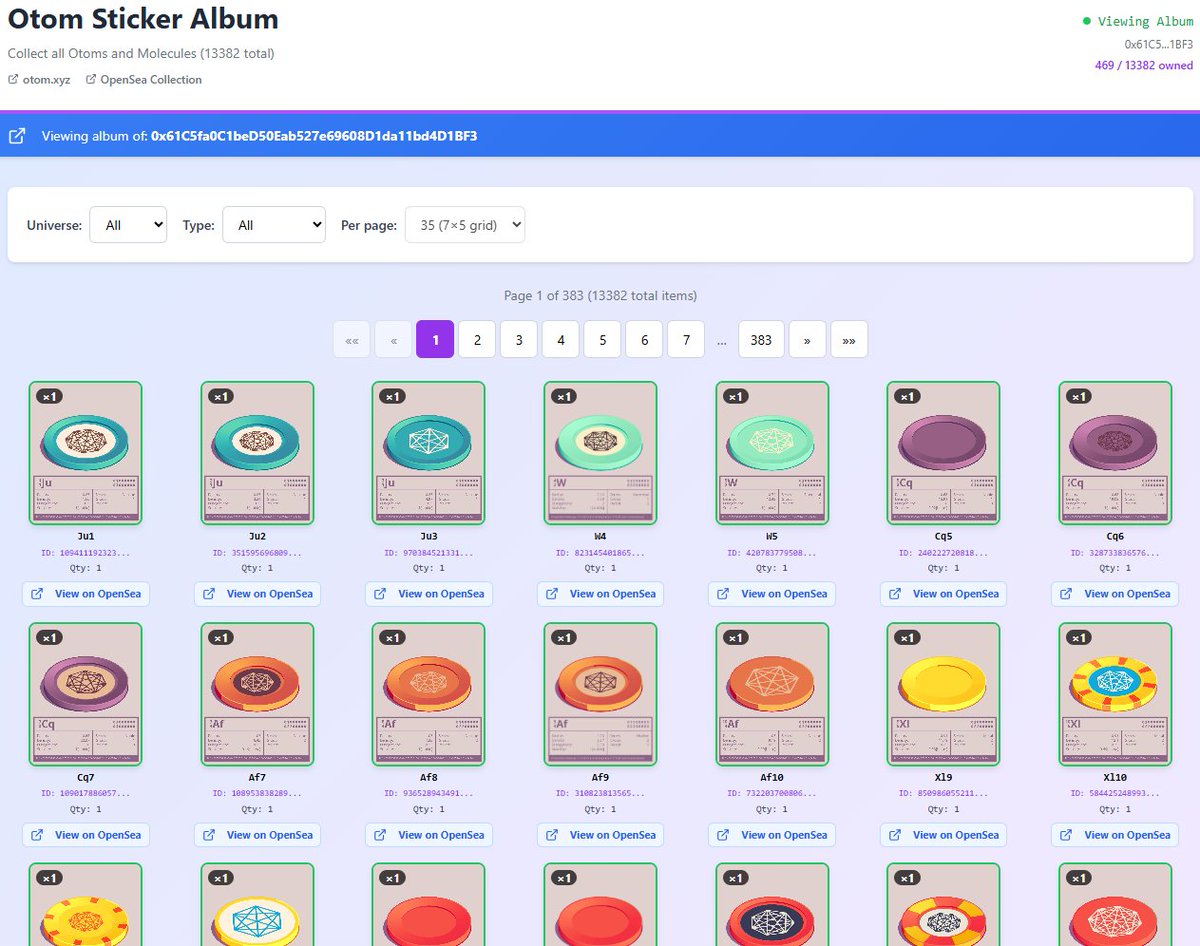Screen dimensions: 1200x946
Task: View Ju1 on OpenSea
Action: pyautogui.click(x=86, y=594)
